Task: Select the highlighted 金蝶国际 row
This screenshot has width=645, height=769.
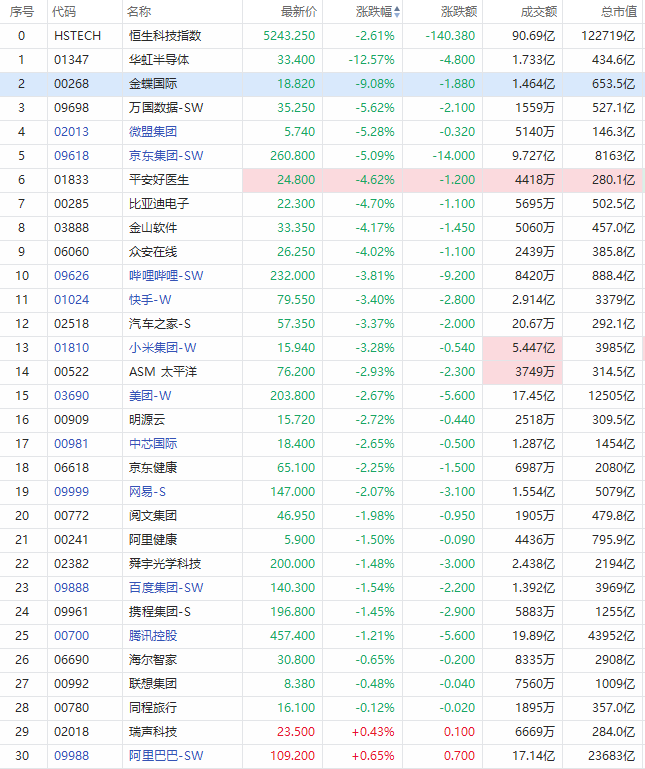Action: (x=322, y=84)
